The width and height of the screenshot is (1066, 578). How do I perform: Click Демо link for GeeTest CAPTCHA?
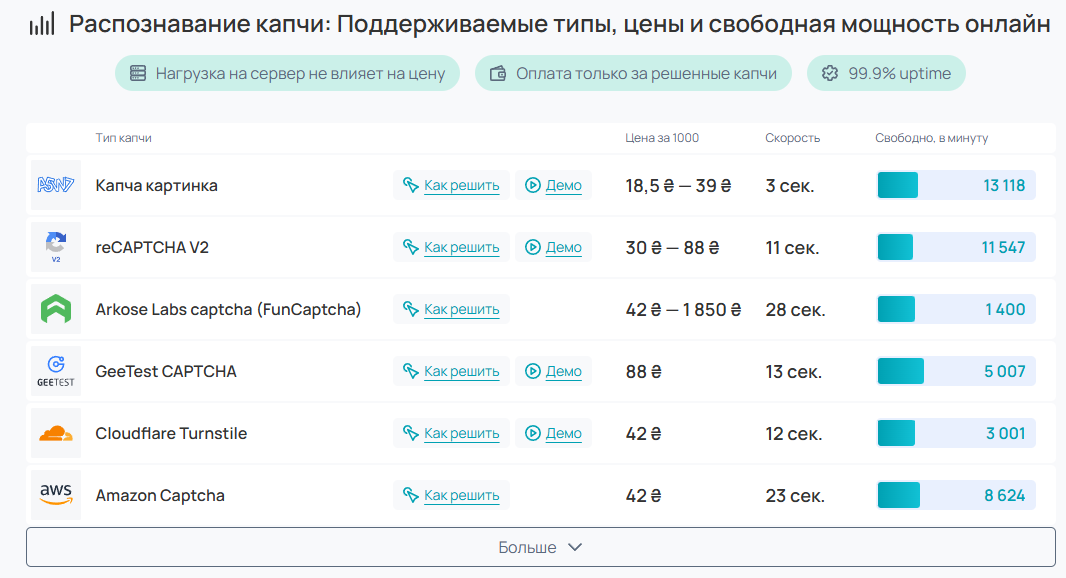tap(553, 371)
